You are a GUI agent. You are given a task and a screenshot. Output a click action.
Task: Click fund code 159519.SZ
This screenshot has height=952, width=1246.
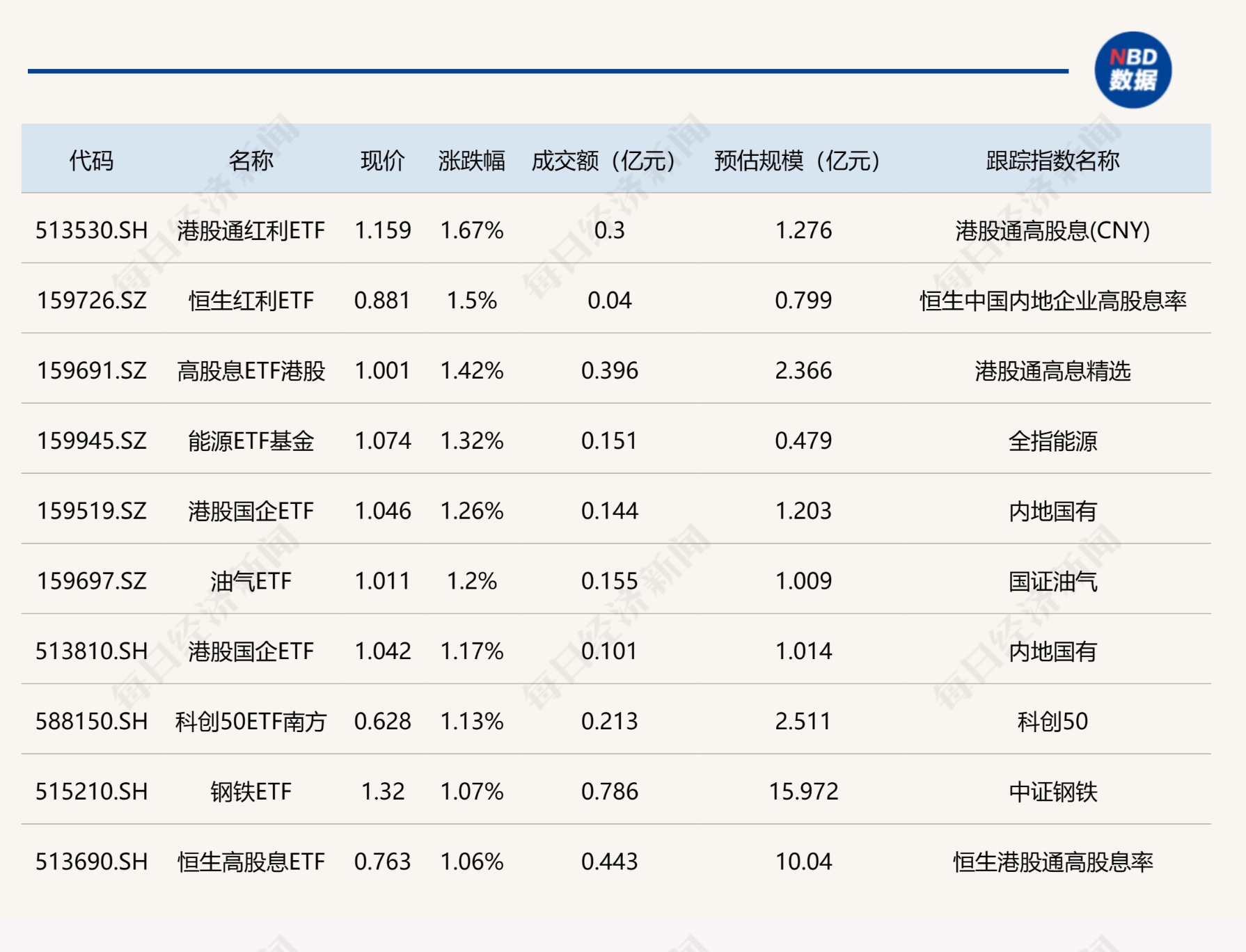[91, 511]
